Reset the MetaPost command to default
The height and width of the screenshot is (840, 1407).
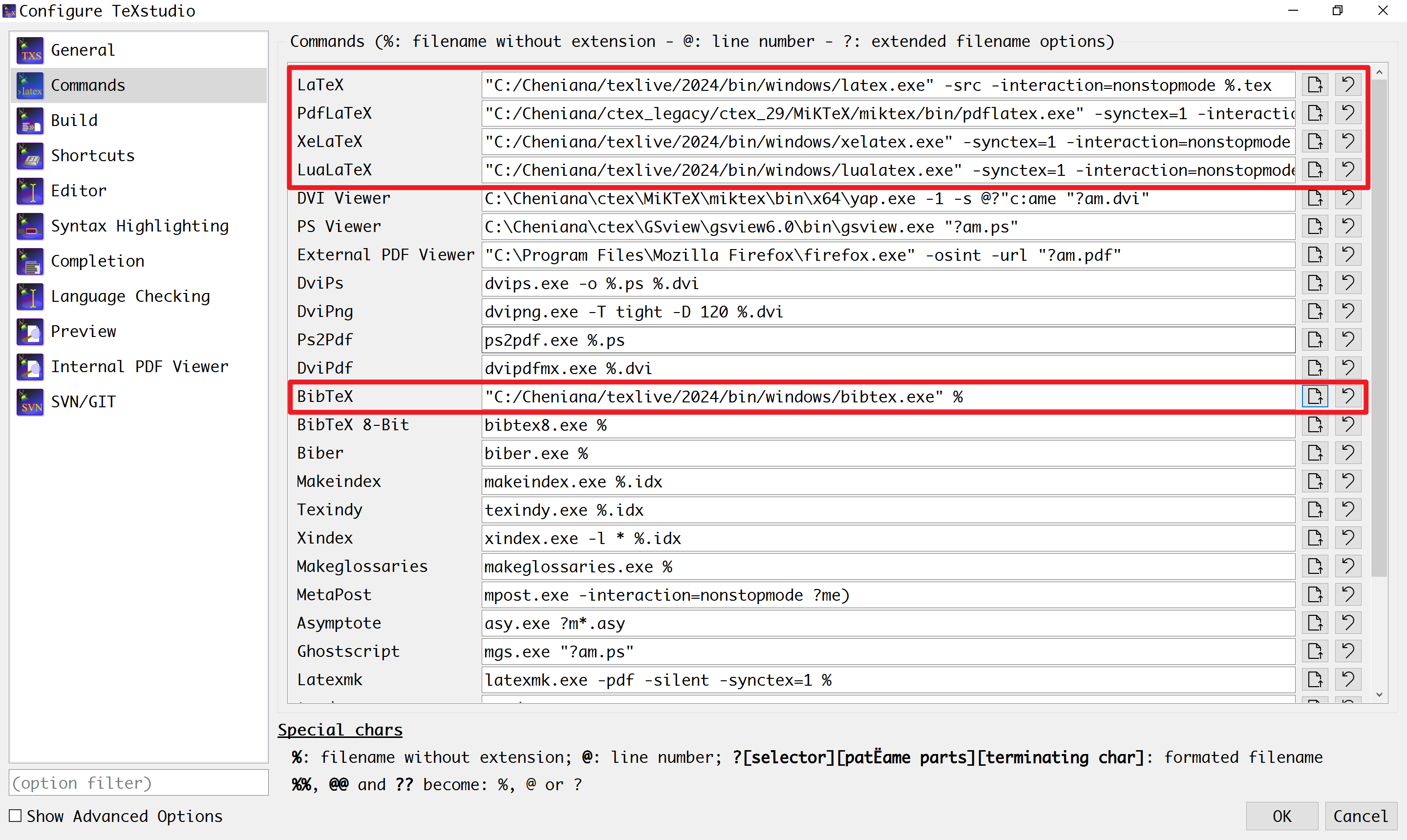point(1348,594)
